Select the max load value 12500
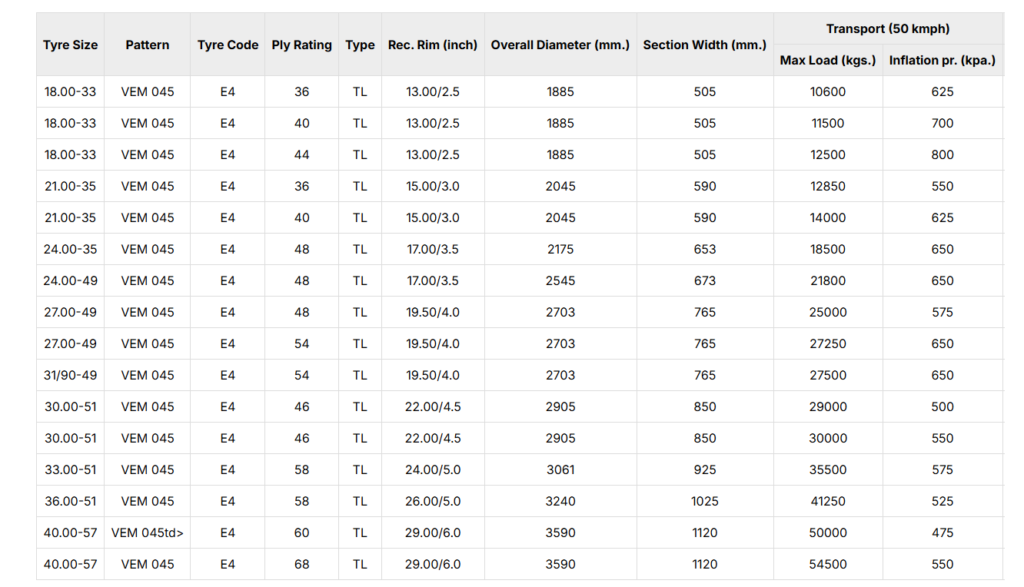This screenshot has height=587, width=1024. 828,155
